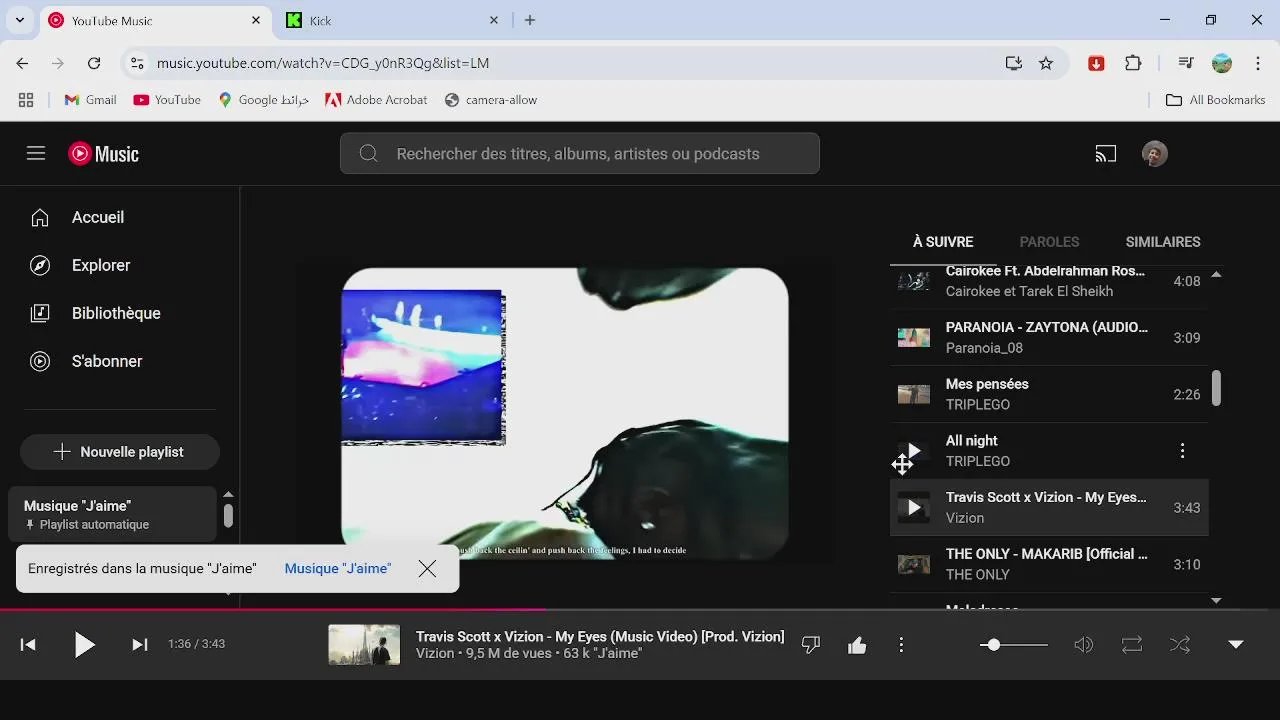Click the queue scrollbar thumb
The width and height of the screenshot is (1280, 720).
[1216, 388]
